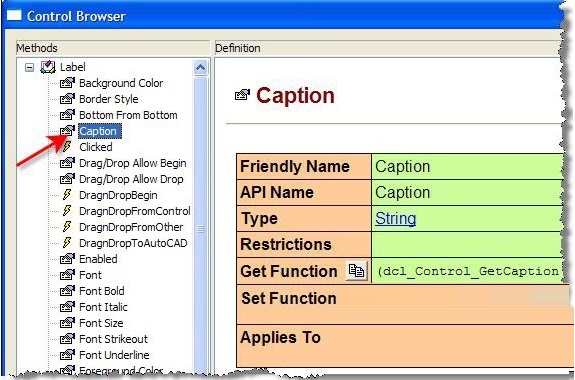
Task: Click the API Name label cell
Action: [304, 192]
